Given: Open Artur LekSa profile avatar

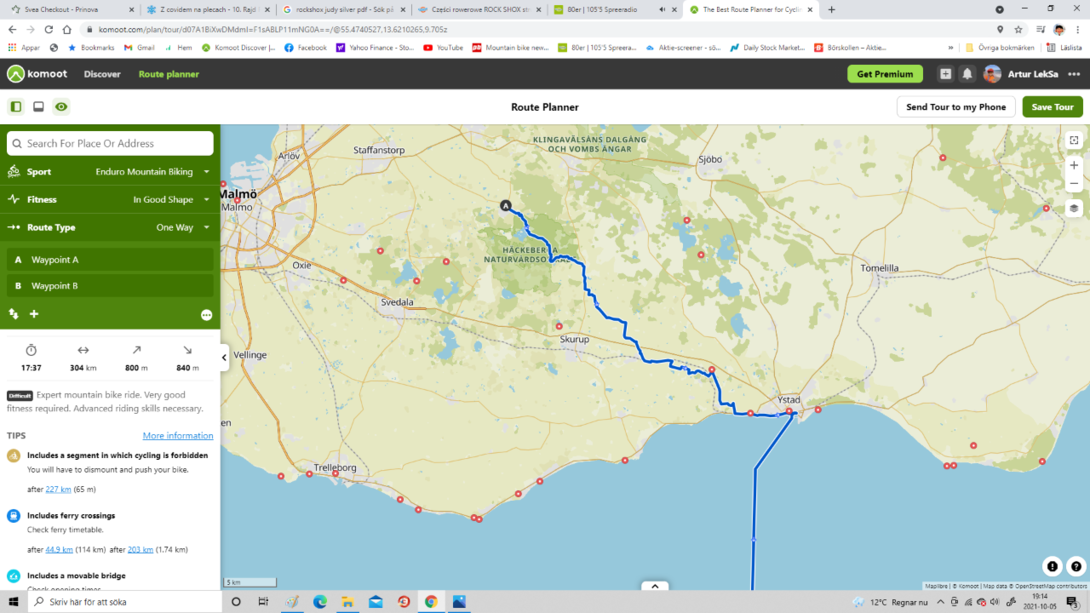Looking at the screenshot, I should pos(993,74).
